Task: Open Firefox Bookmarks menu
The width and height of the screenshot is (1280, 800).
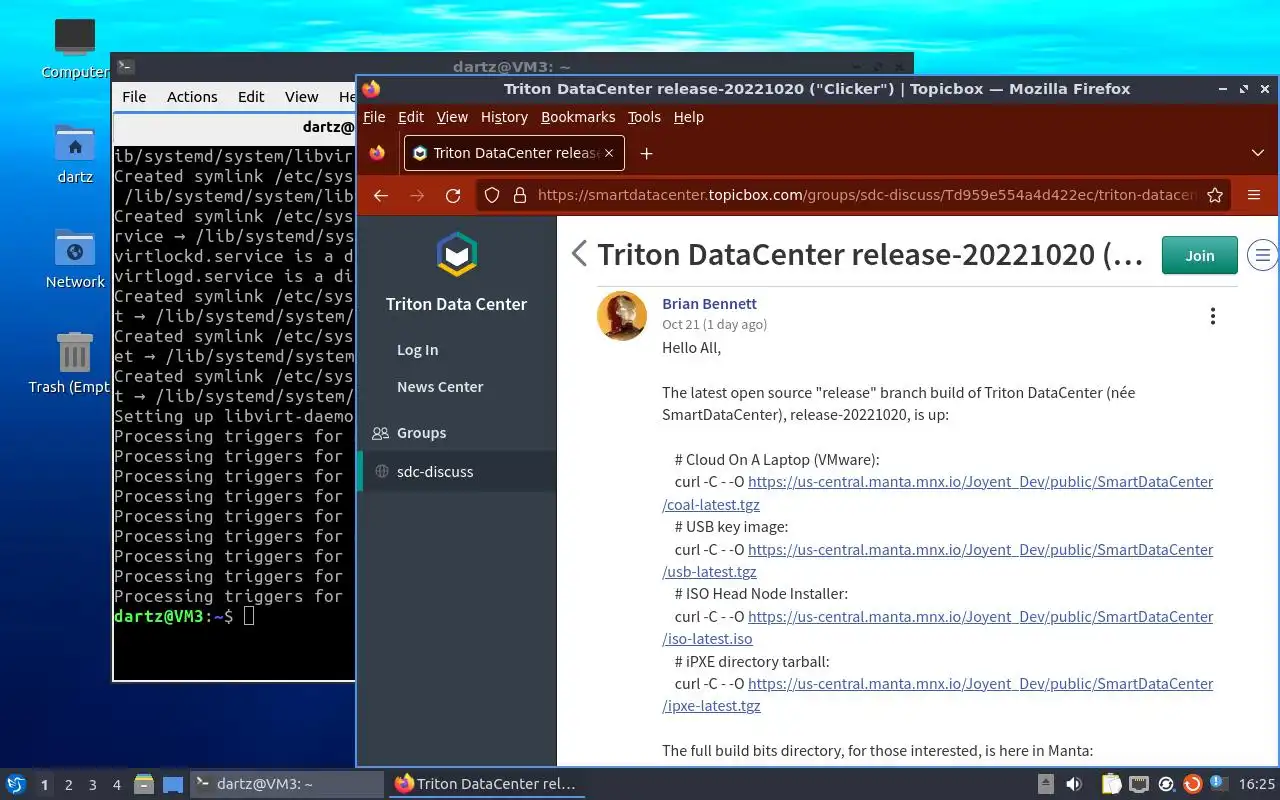Action: tap(578, 117)
